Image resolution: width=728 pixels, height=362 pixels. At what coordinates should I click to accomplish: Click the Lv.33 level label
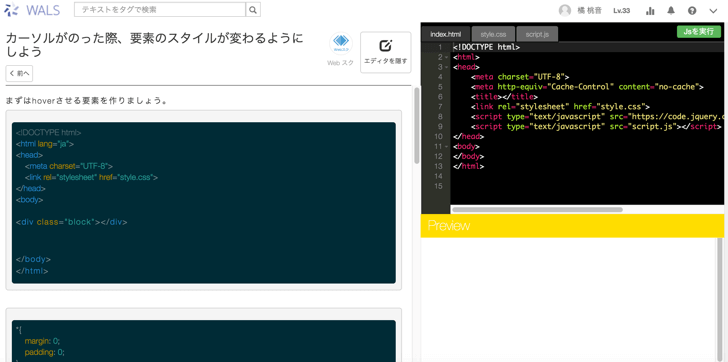[622, 11]
